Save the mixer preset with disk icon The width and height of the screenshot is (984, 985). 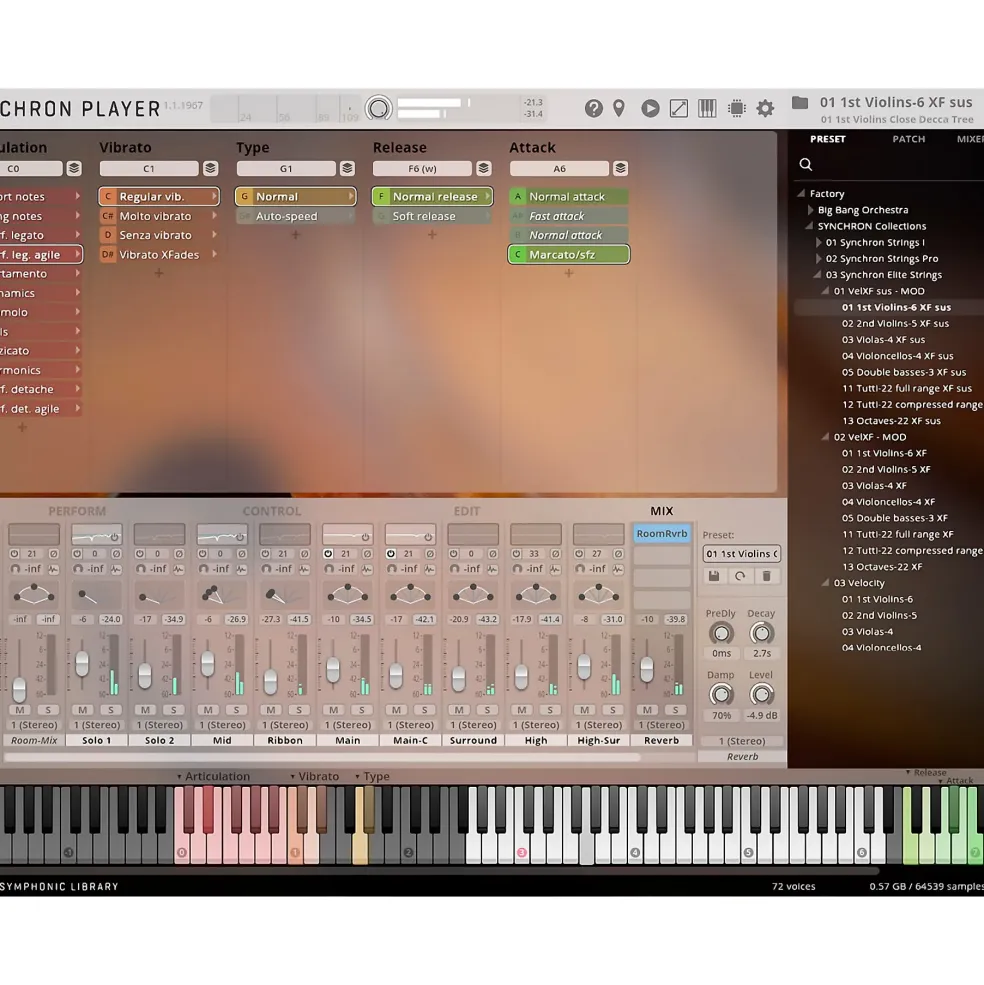[714, 576]
